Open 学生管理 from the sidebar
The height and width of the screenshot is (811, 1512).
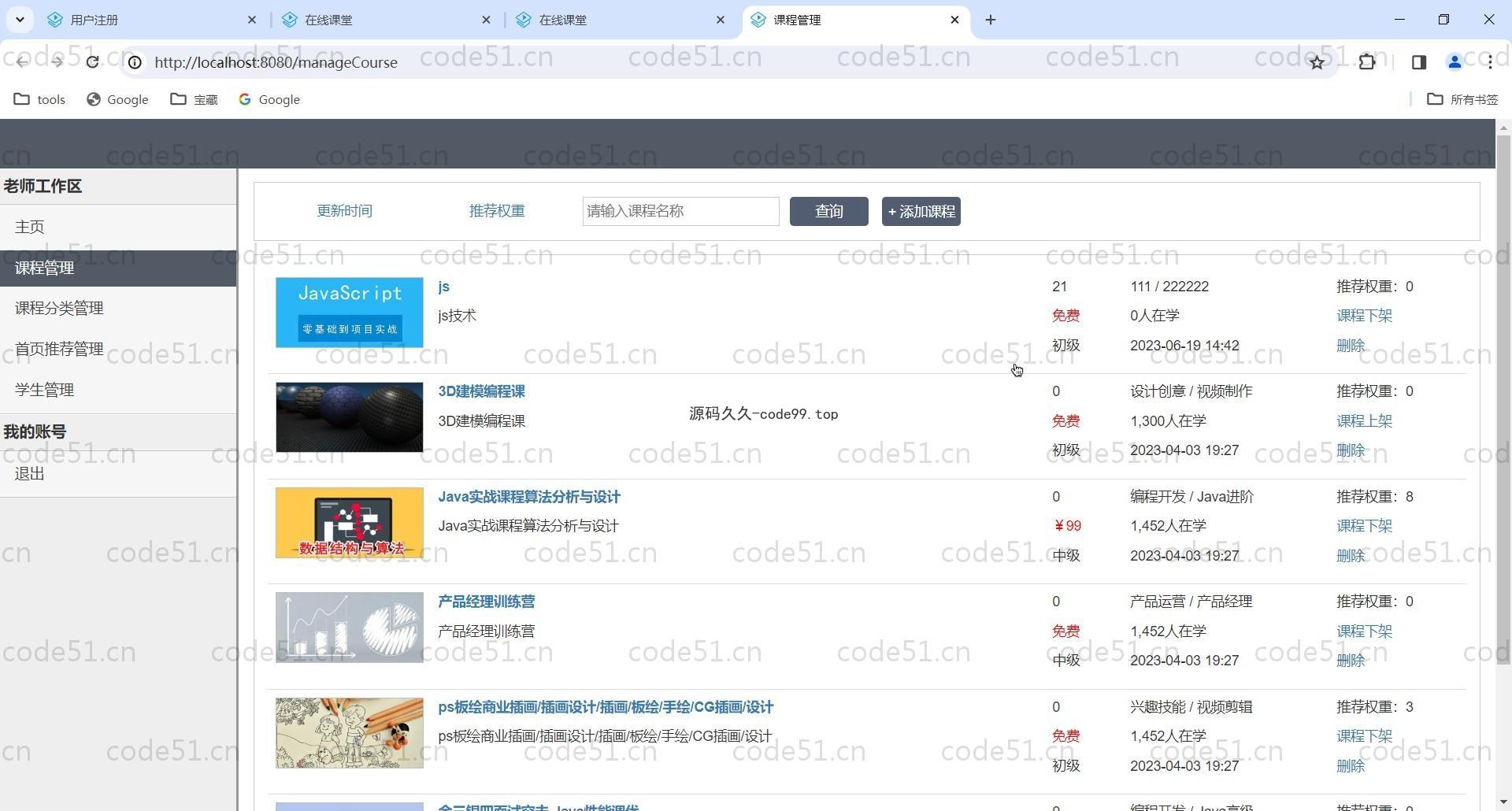44,390
